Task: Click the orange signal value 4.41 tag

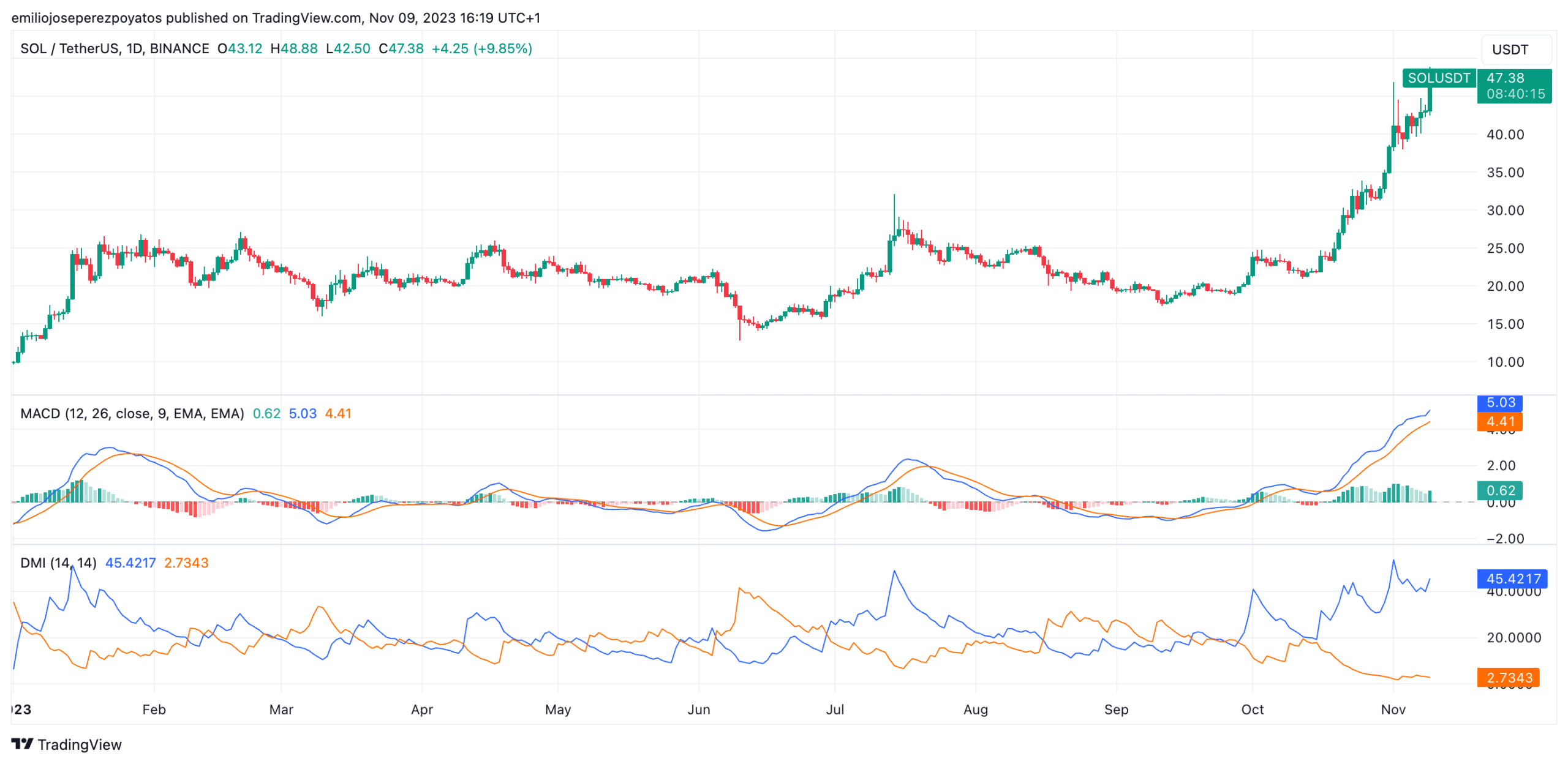Action: pos(1500,422)
